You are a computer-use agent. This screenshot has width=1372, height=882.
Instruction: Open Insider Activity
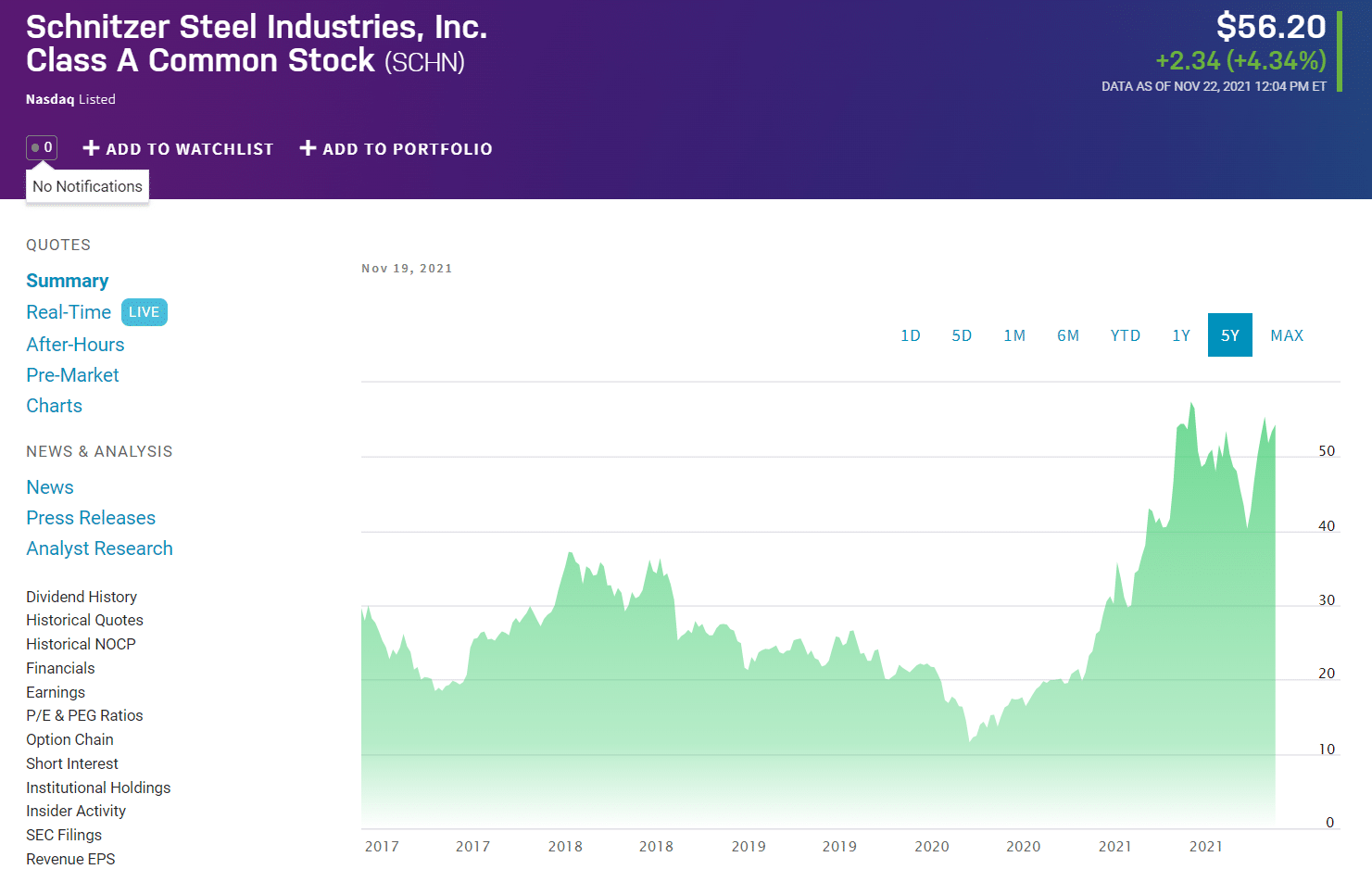click(x=76, y=811)
